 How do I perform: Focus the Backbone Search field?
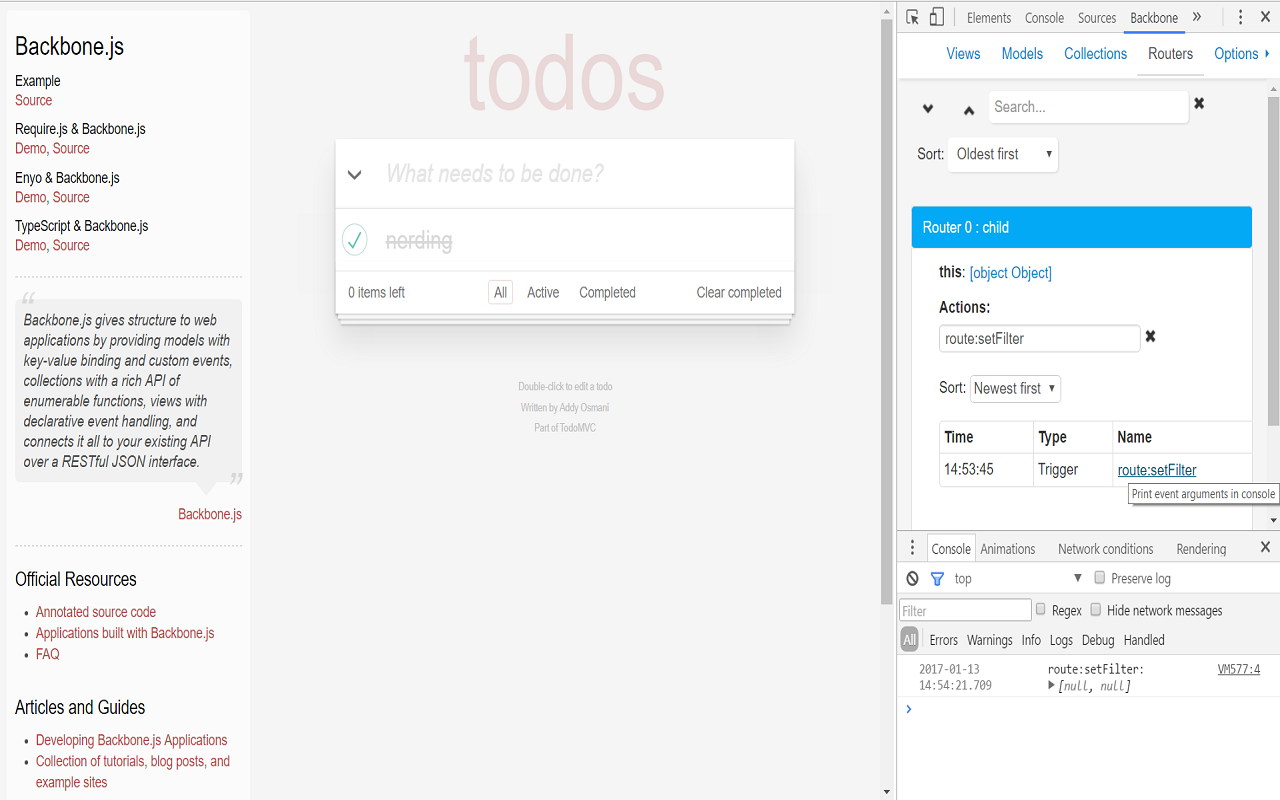[x=1088, y=107]
